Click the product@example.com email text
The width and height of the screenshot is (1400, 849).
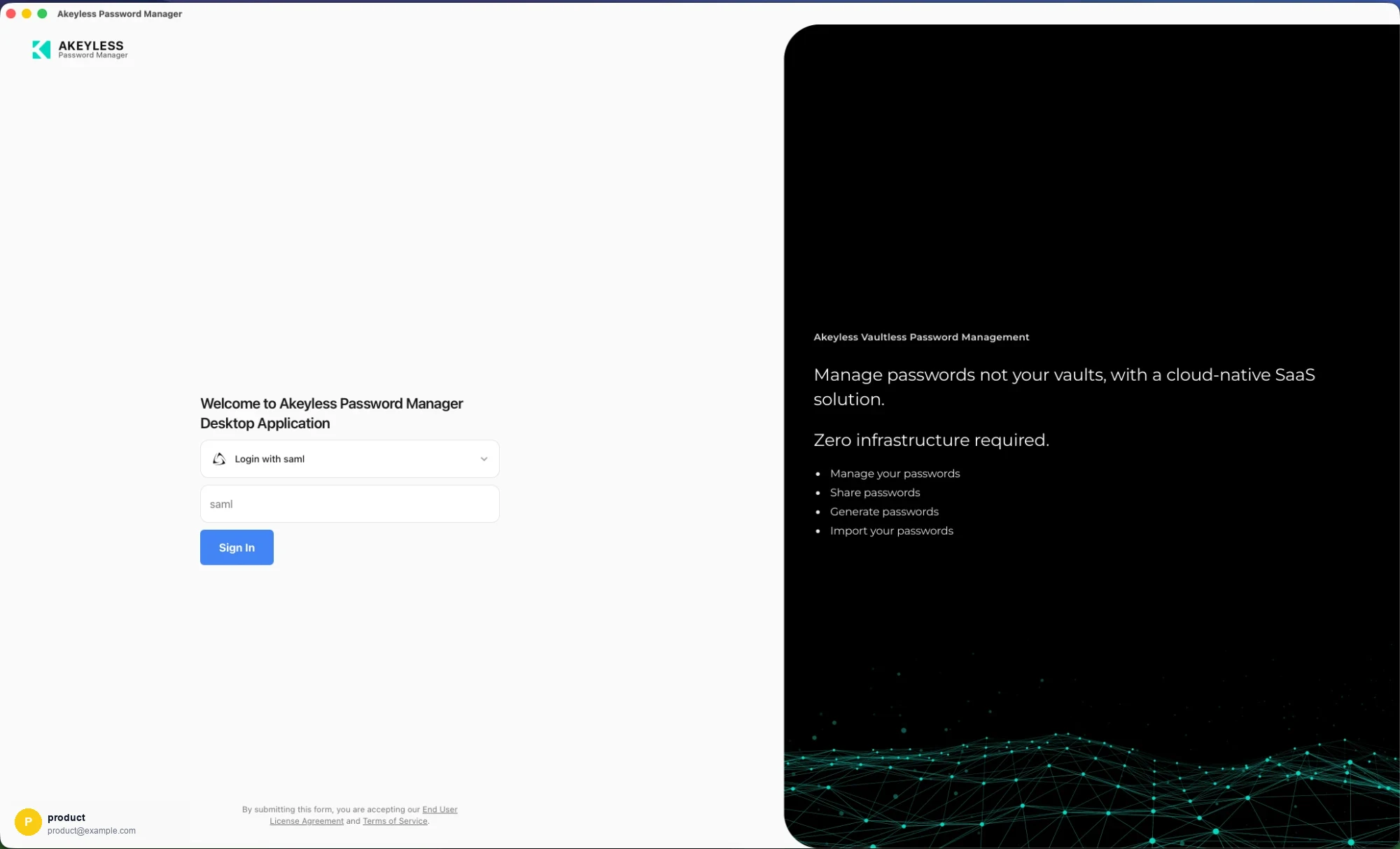pyautogui.click(x=92, y=831)
